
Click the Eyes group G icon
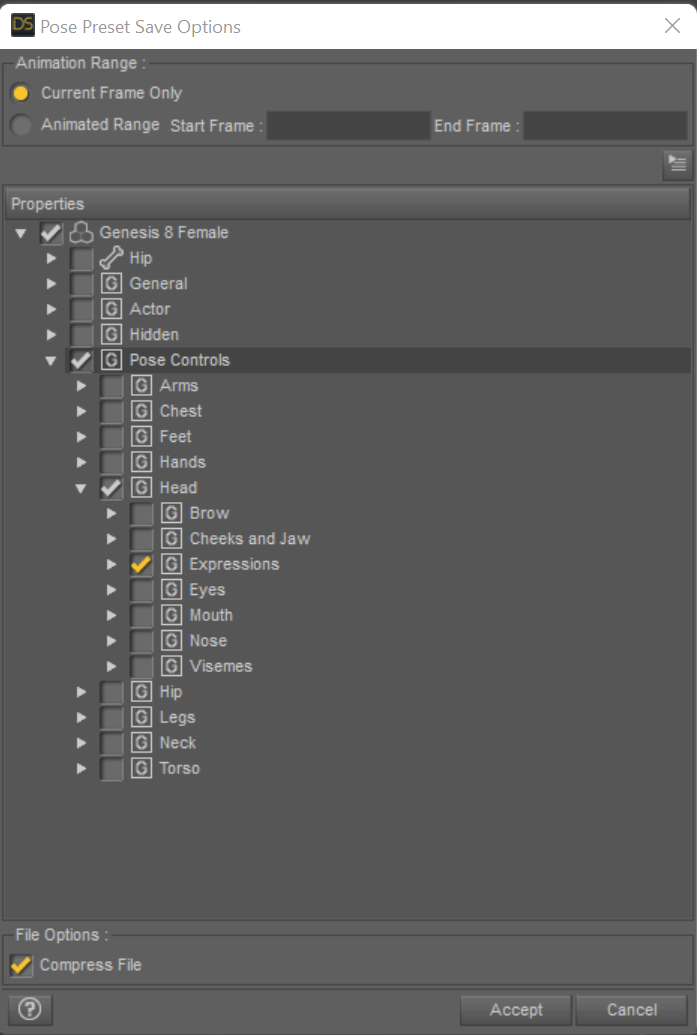click(x=172, y=589)
